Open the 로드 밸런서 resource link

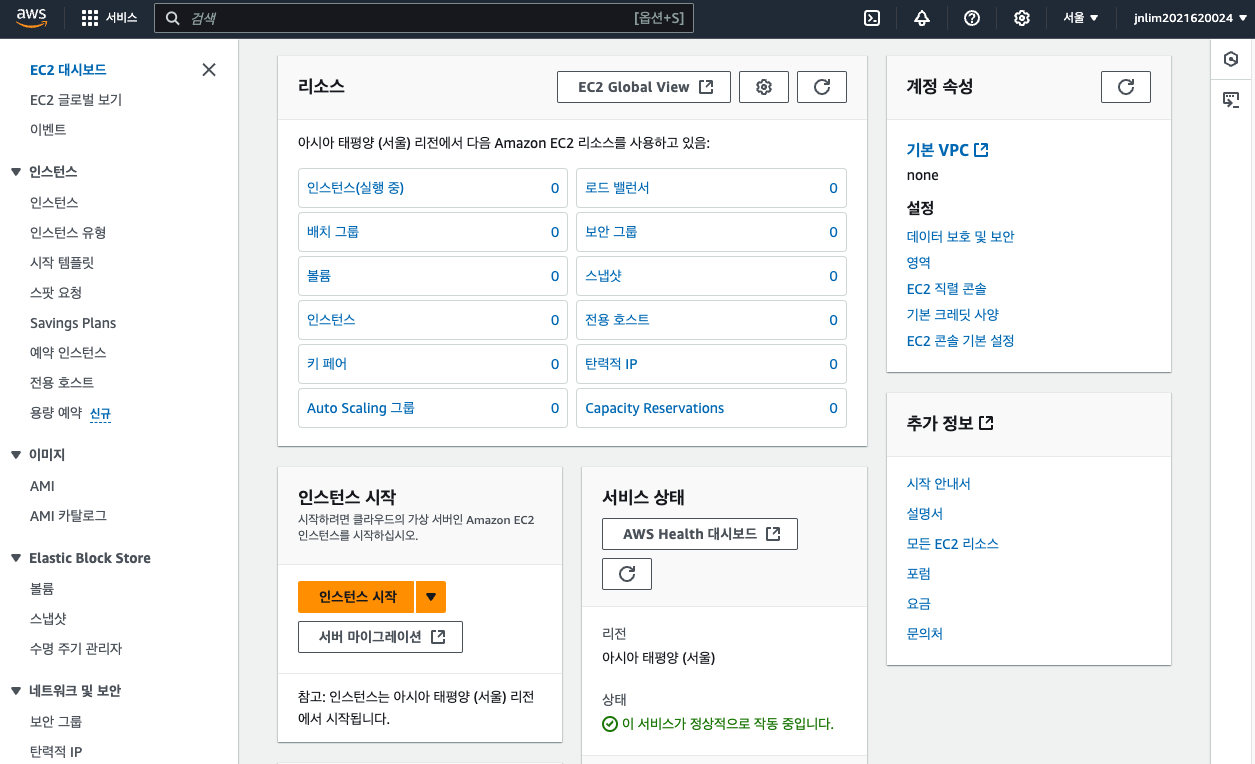[x=617, y=188]
